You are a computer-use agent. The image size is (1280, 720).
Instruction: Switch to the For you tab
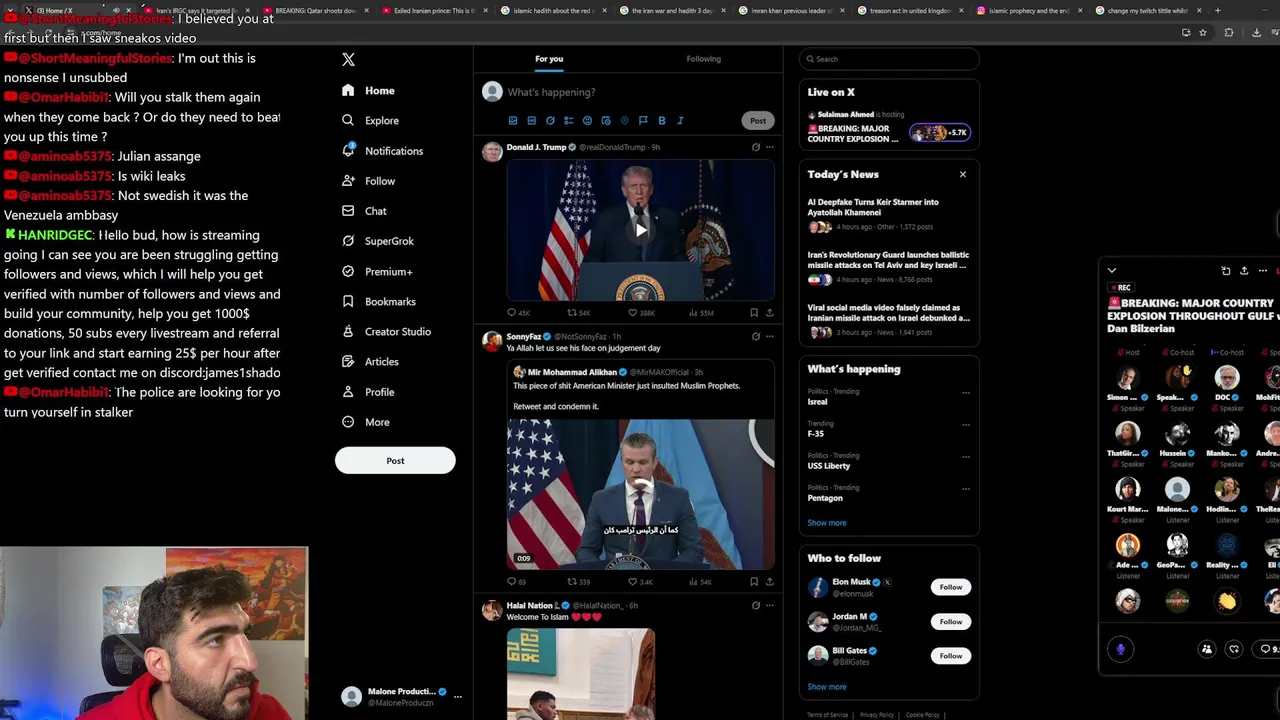point(549,59)
